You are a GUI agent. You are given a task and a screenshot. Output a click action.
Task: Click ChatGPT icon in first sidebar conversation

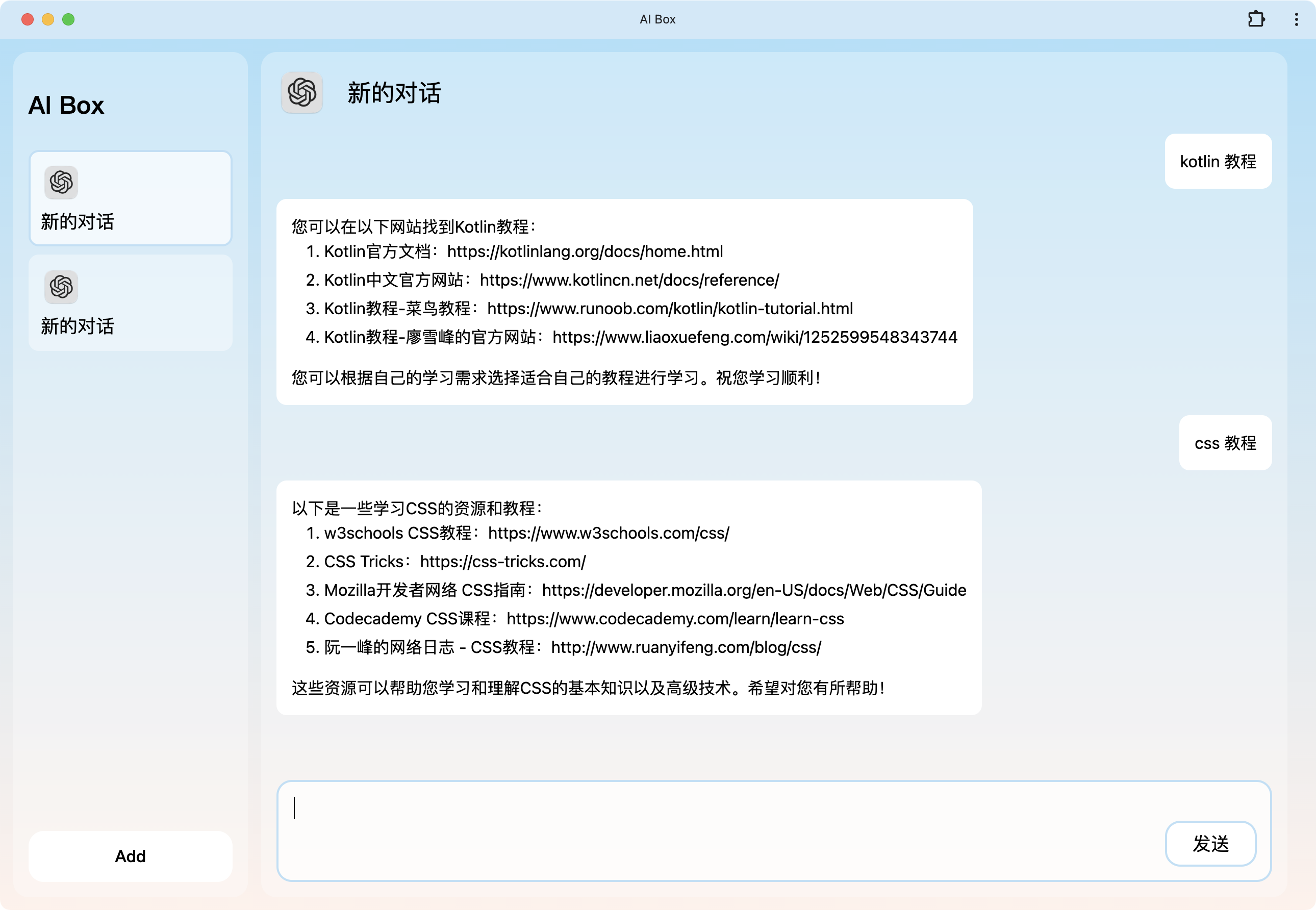pyautogui.click(x=61, y=183)
